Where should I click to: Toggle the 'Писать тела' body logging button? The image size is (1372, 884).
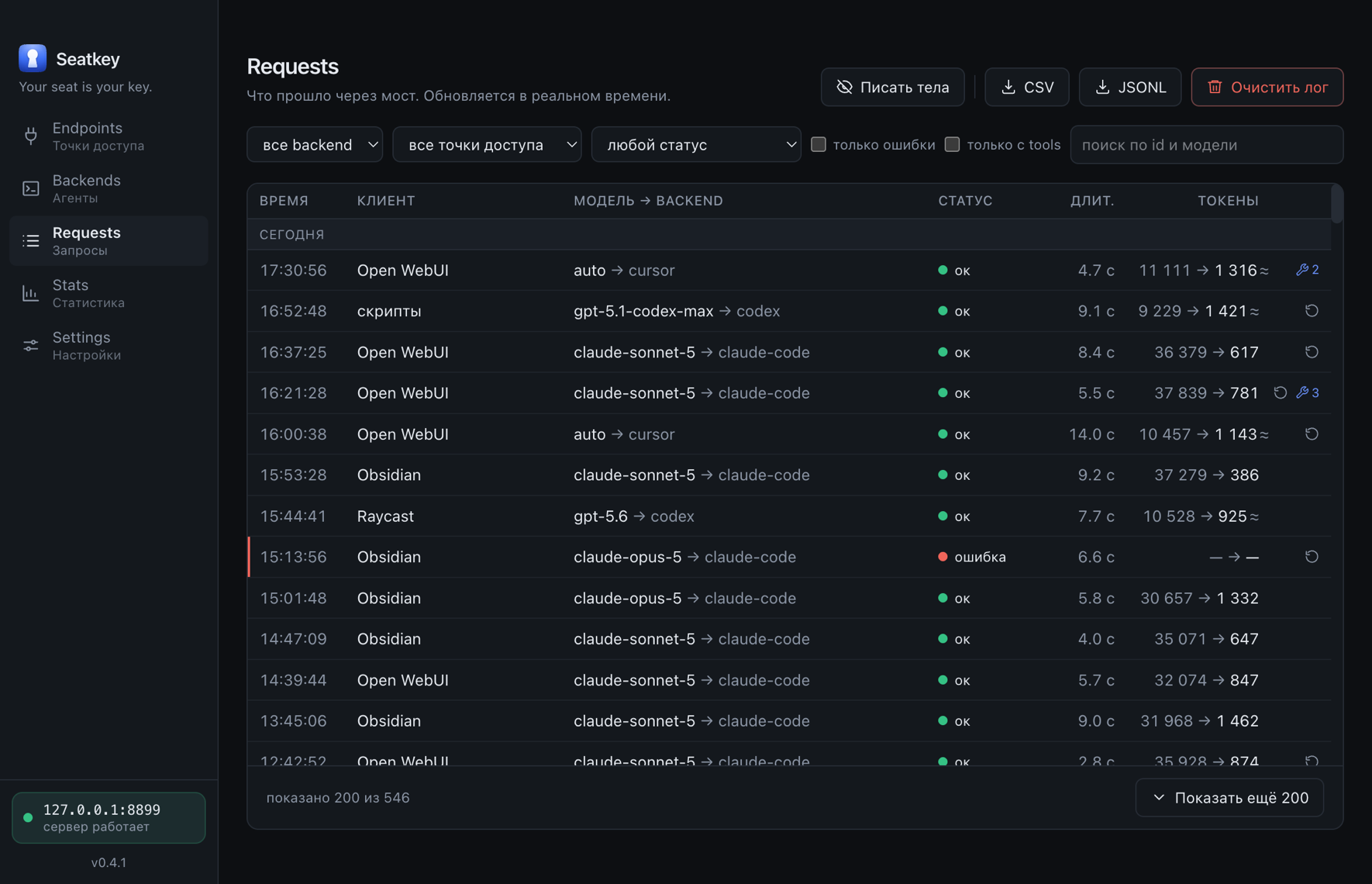[x=893, y=87]
